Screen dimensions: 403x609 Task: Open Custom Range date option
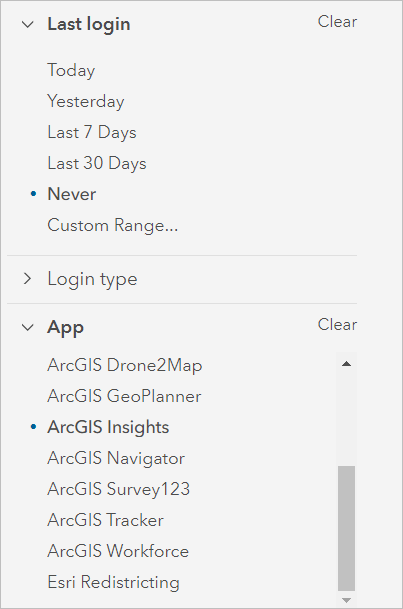[113, 226]
